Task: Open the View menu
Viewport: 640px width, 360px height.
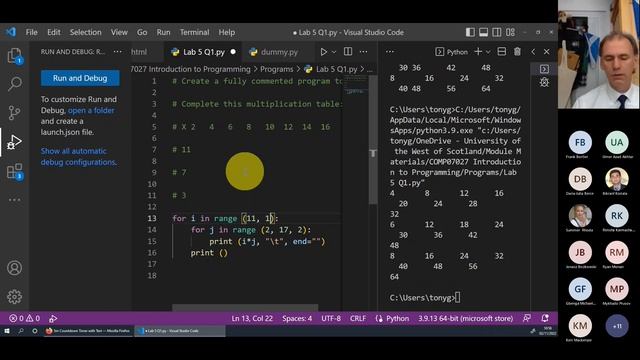Action: coord(119,32)
